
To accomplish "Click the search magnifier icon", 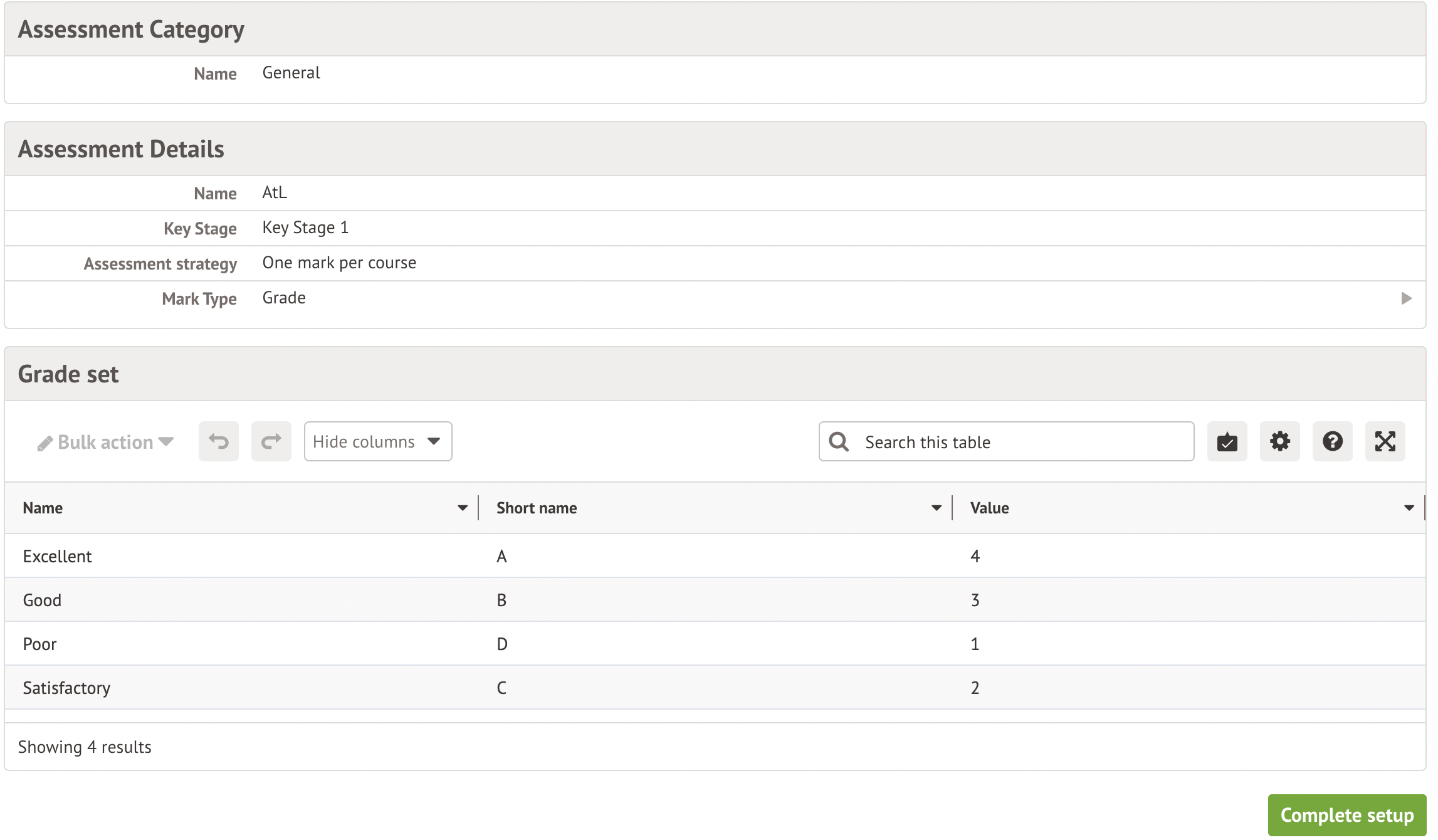I will 839,442.
